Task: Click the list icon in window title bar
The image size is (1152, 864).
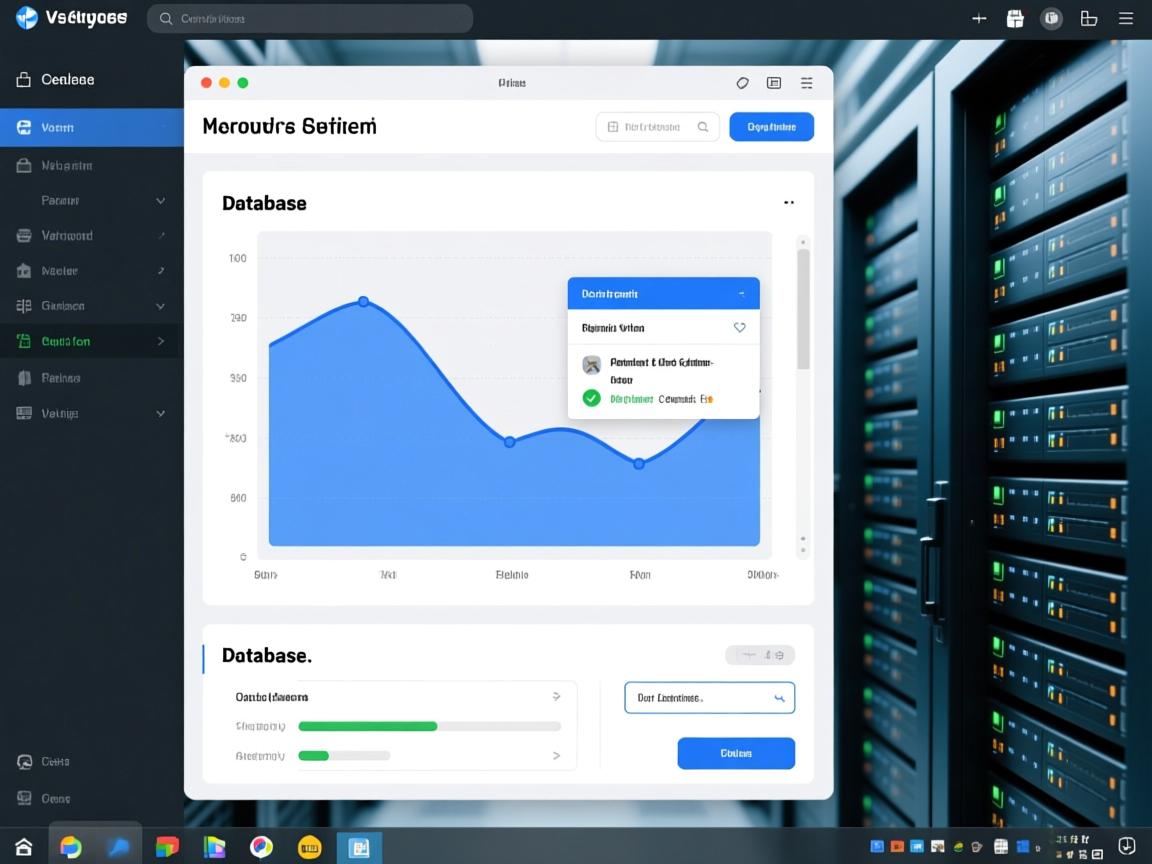Action: 773,83
